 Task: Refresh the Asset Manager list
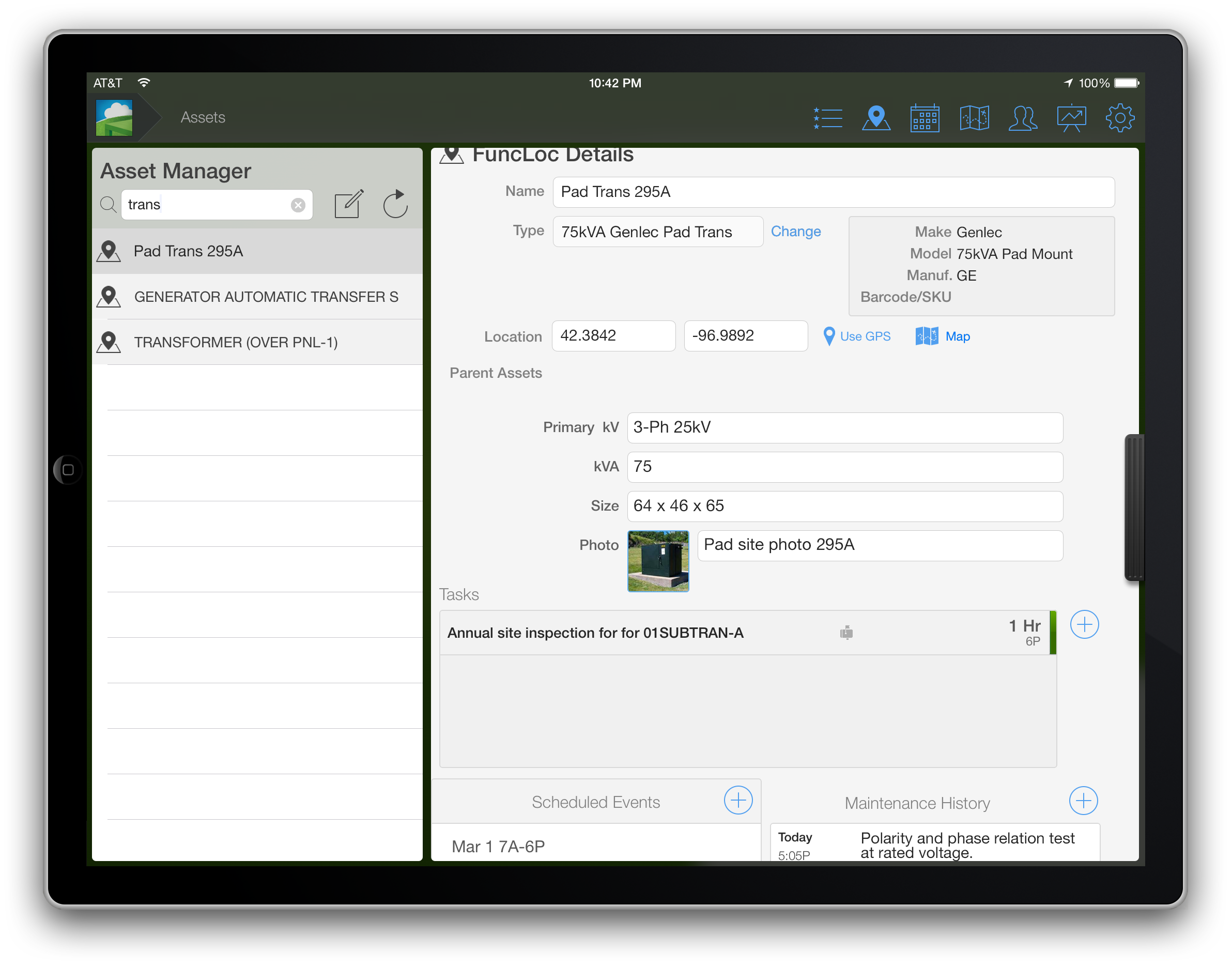(x=395, y=204)
